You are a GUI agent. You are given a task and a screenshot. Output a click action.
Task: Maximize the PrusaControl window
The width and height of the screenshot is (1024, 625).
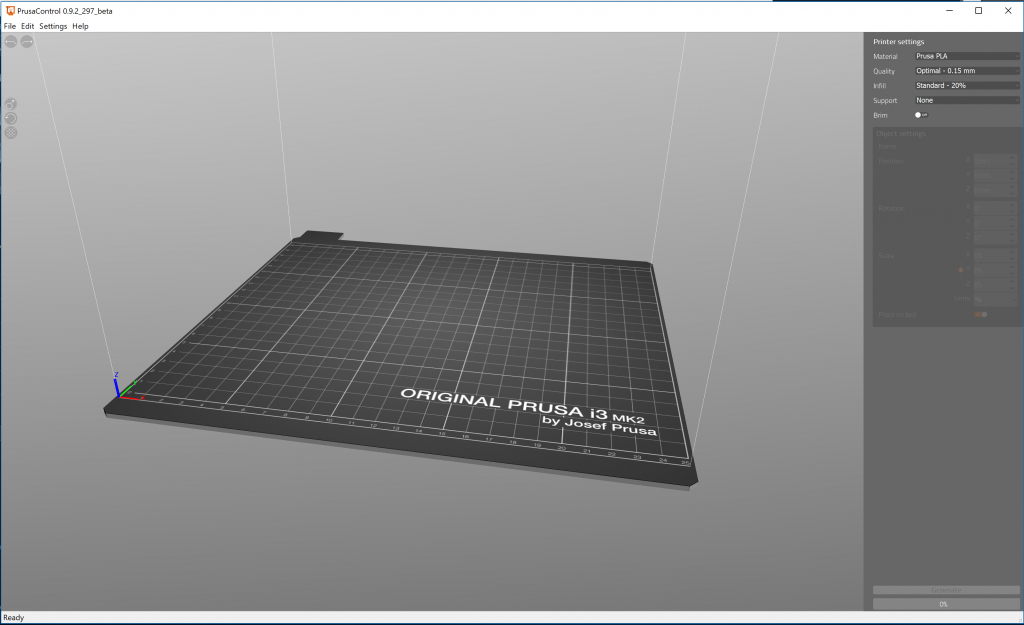pos(978,10)
